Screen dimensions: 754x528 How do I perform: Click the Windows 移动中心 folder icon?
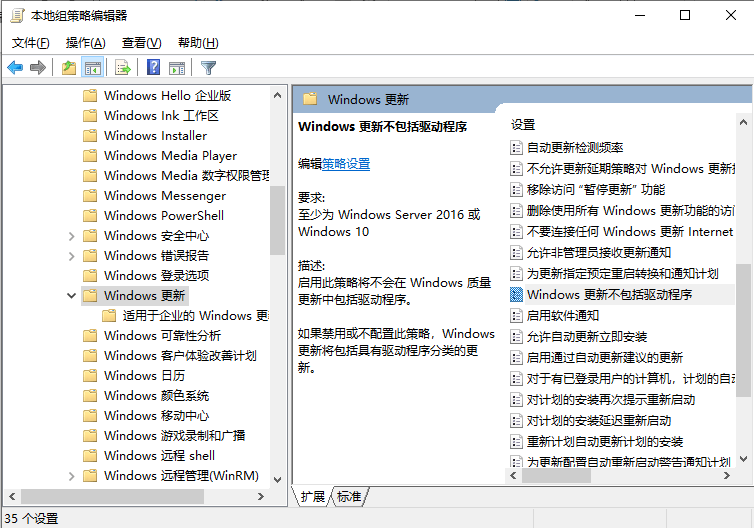[x=90, y=415]
